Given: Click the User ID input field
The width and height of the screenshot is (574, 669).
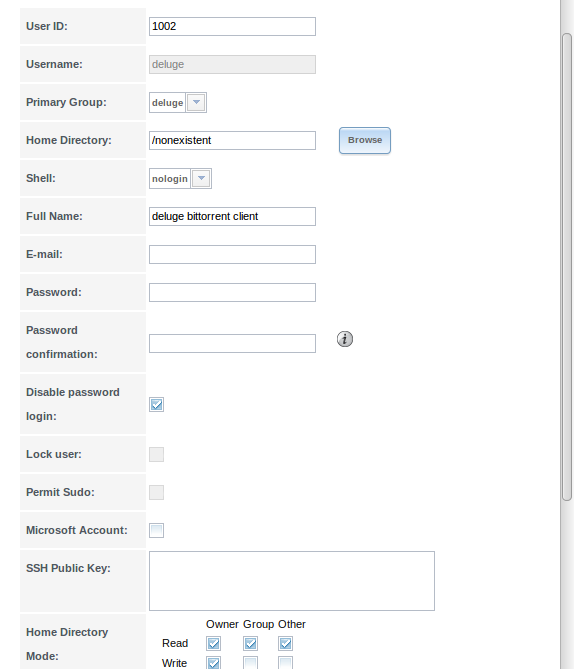Looking at the screenshot, I should (233, 26).
